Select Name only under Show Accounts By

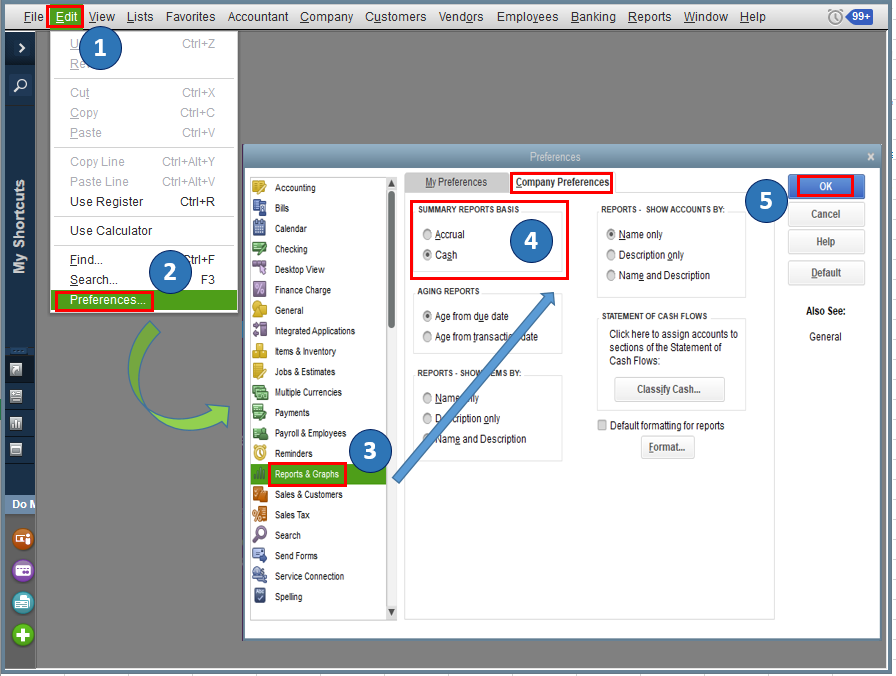tap(634, 234)
